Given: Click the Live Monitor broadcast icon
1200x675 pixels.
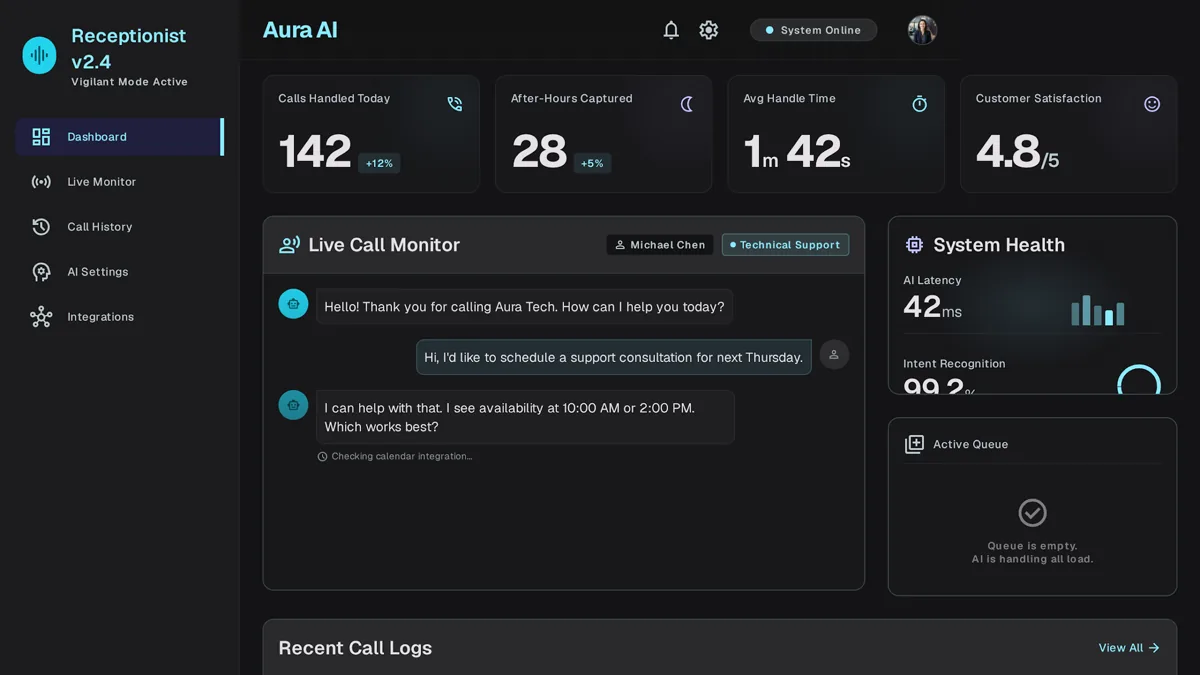Looking at the screenshot, I should tap(41, 182).
